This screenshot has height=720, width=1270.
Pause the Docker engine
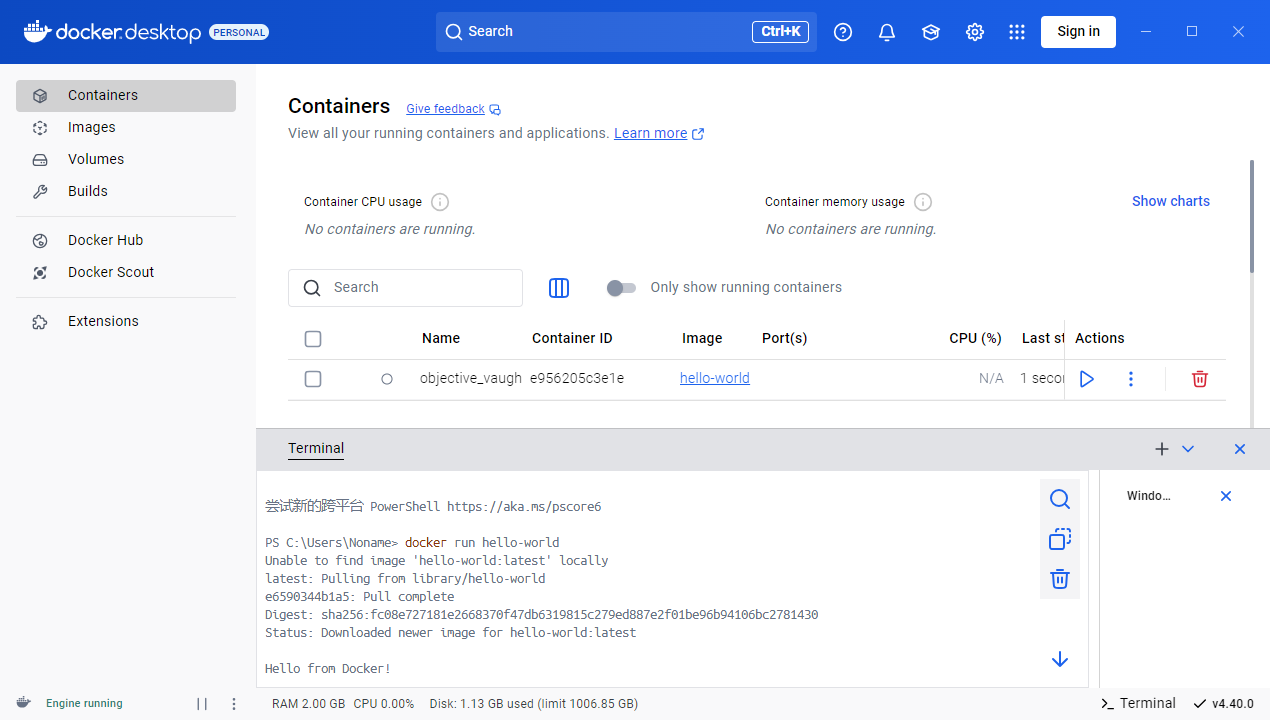coord(202,704)
